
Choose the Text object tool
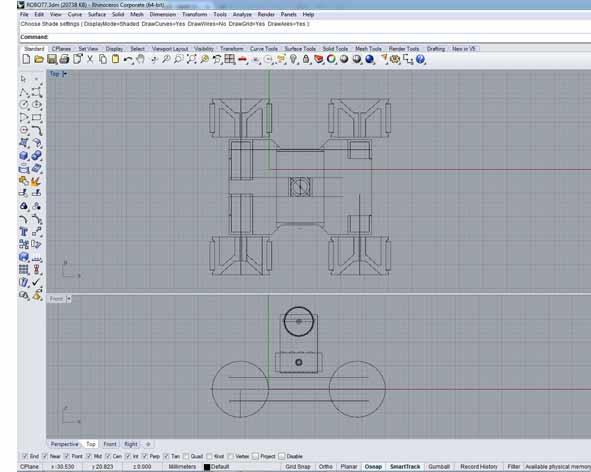tap(24, 232)
